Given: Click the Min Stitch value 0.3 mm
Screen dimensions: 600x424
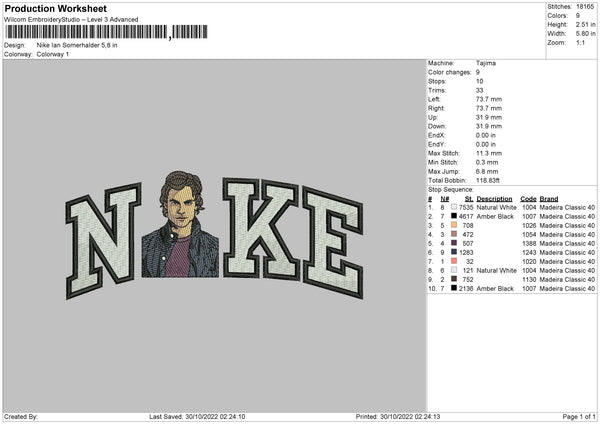Looking at the screenshot, I should (x=487, y=162).
